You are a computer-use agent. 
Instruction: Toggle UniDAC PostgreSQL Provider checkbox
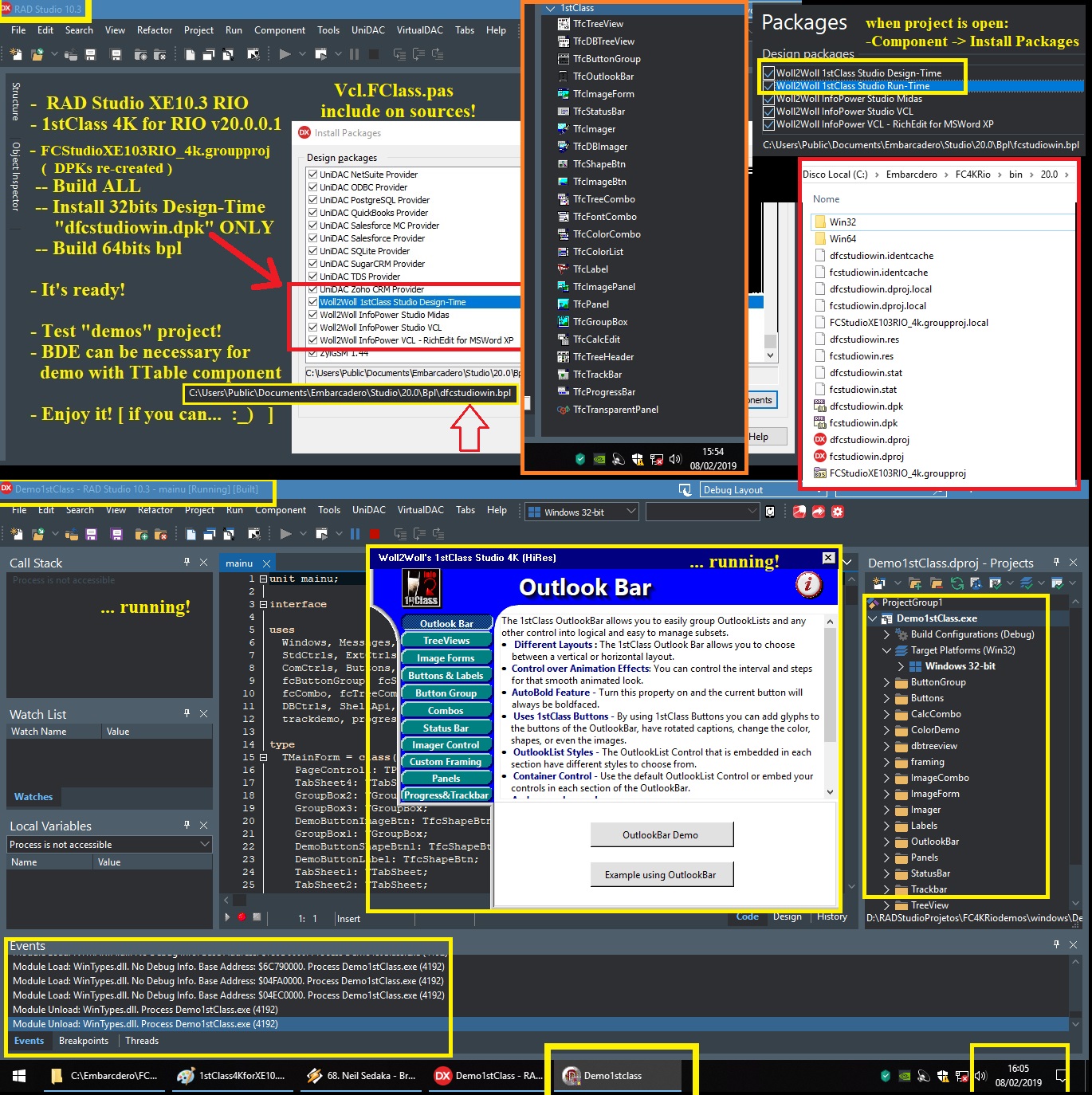click(x=312, y=200)
